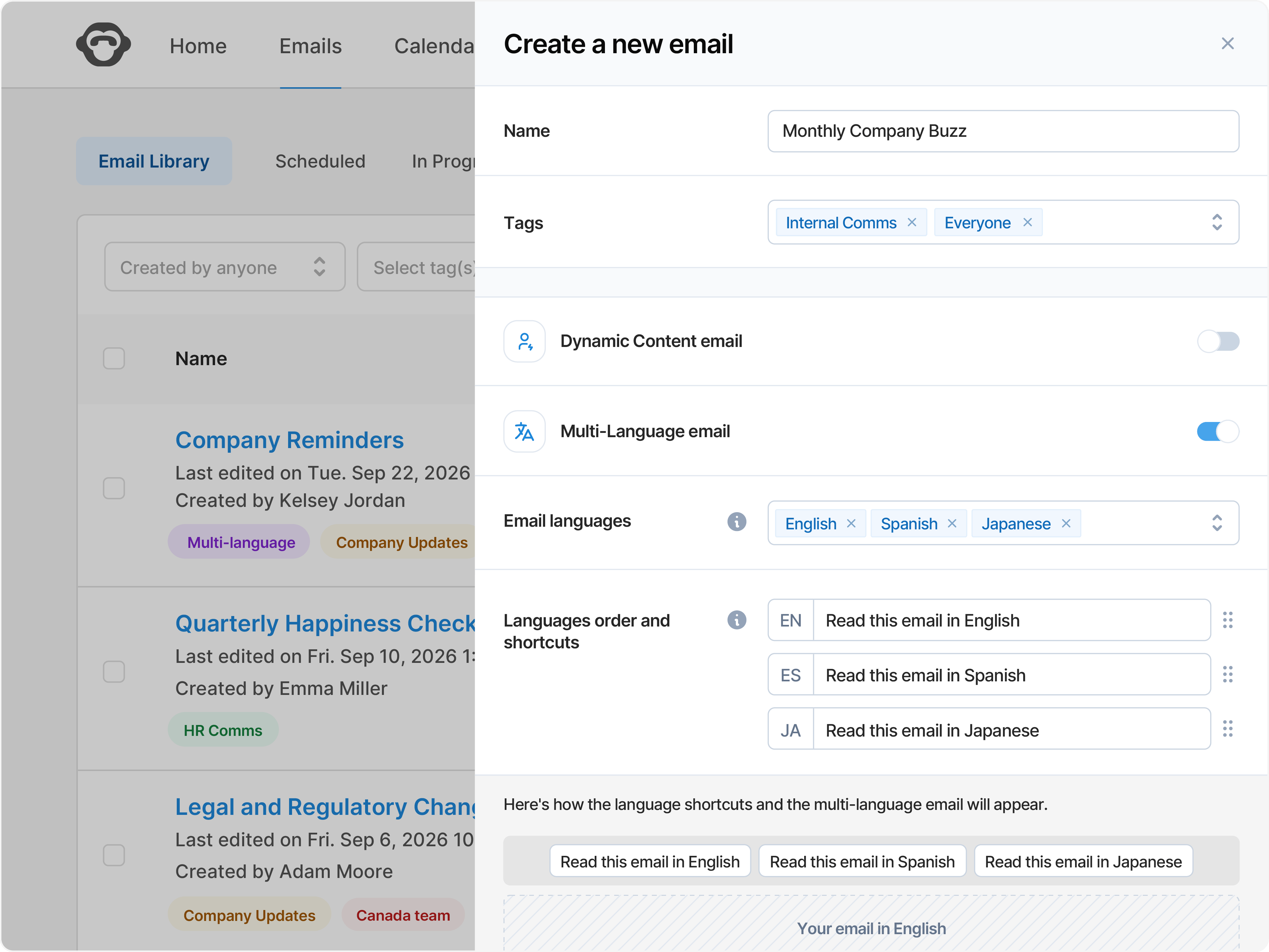Viewport: 1269px width, 952px height.
Task: Click the drag handle on the Spanish shortcut row
Action: [x=1228, y=674]
